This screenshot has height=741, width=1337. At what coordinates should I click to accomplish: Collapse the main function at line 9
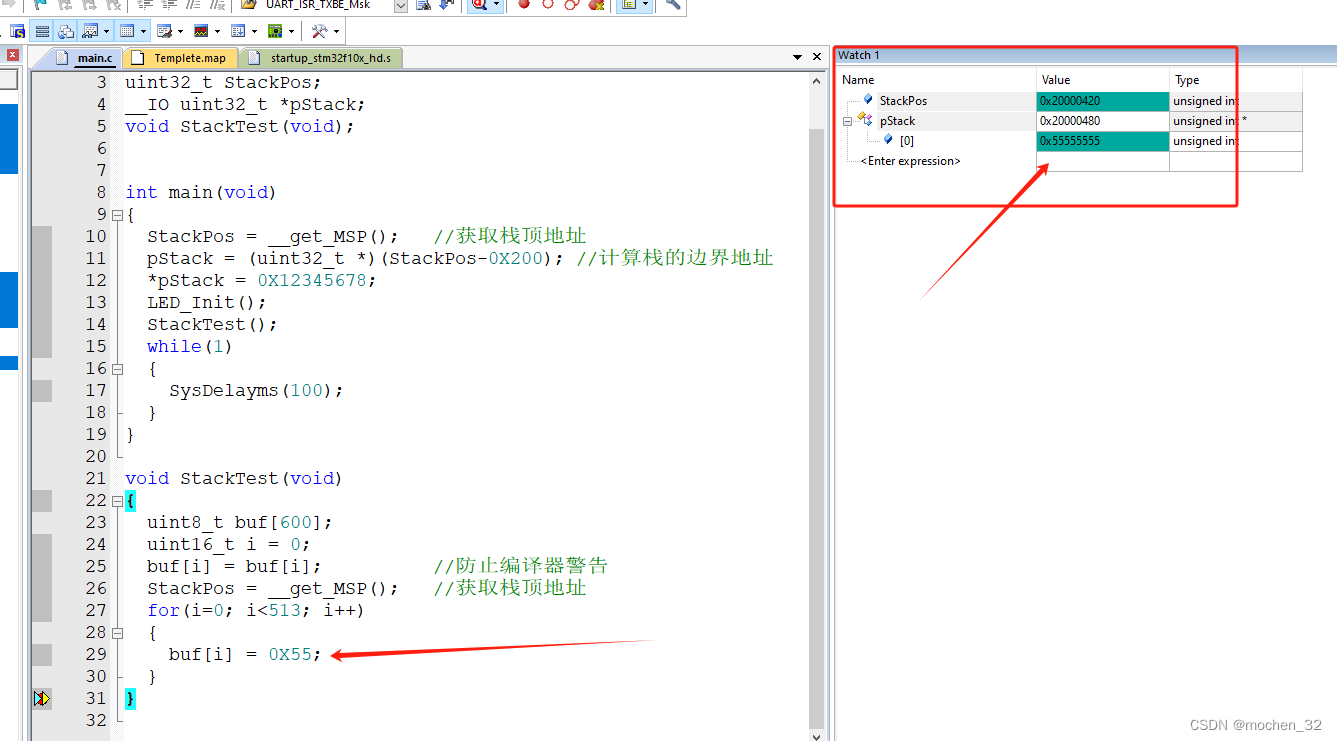click(x=117, y=215)
